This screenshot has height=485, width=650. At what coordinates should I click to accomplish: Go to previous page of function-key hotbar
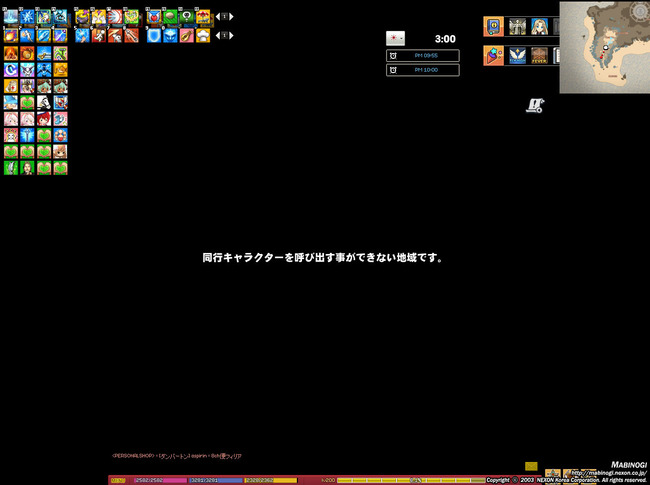218,17
